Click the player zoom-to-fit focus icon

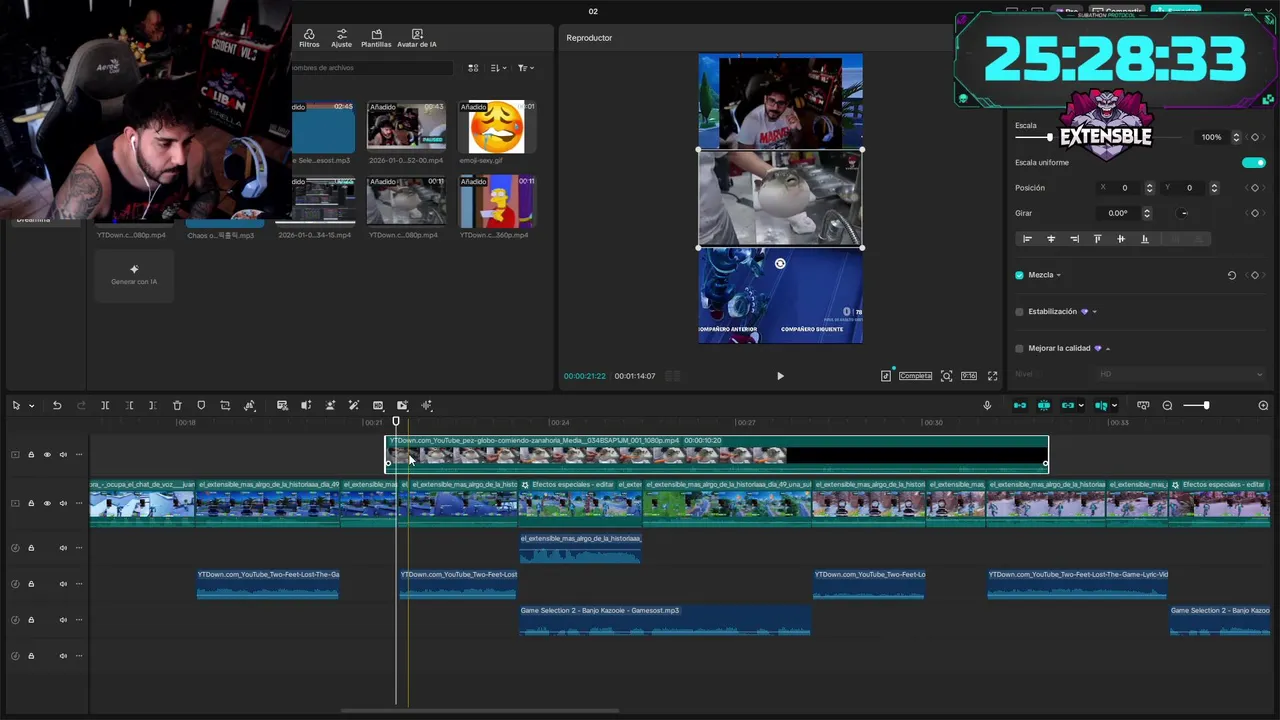[x=946, y=376]
